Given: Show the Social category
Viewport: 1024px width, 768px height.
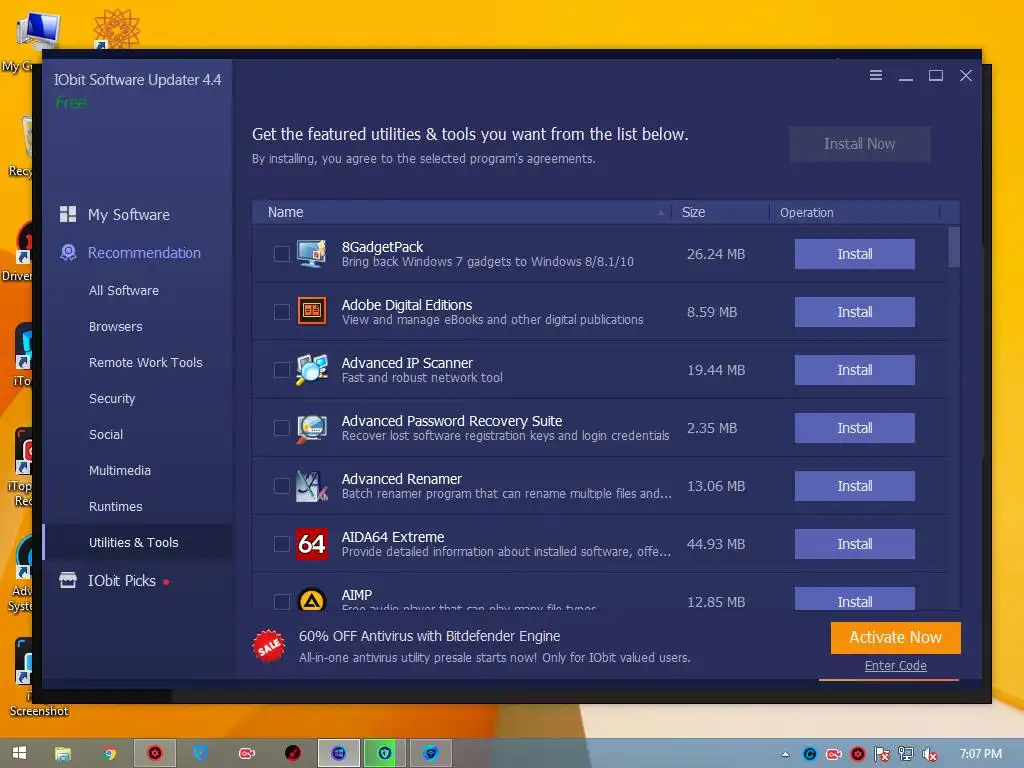Looking at the screenshot, I should pos(106,434).
